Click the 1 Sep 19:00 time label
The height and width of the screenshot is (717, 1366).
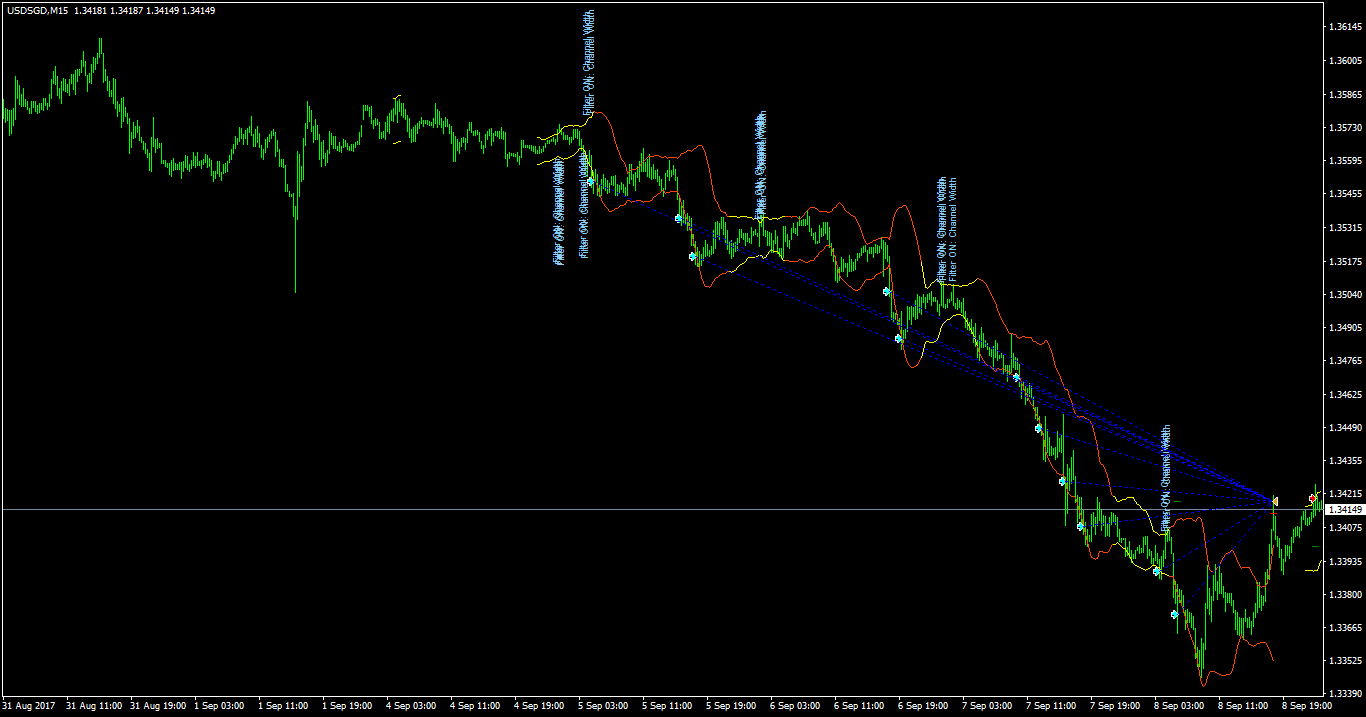(x=347, y=706)
